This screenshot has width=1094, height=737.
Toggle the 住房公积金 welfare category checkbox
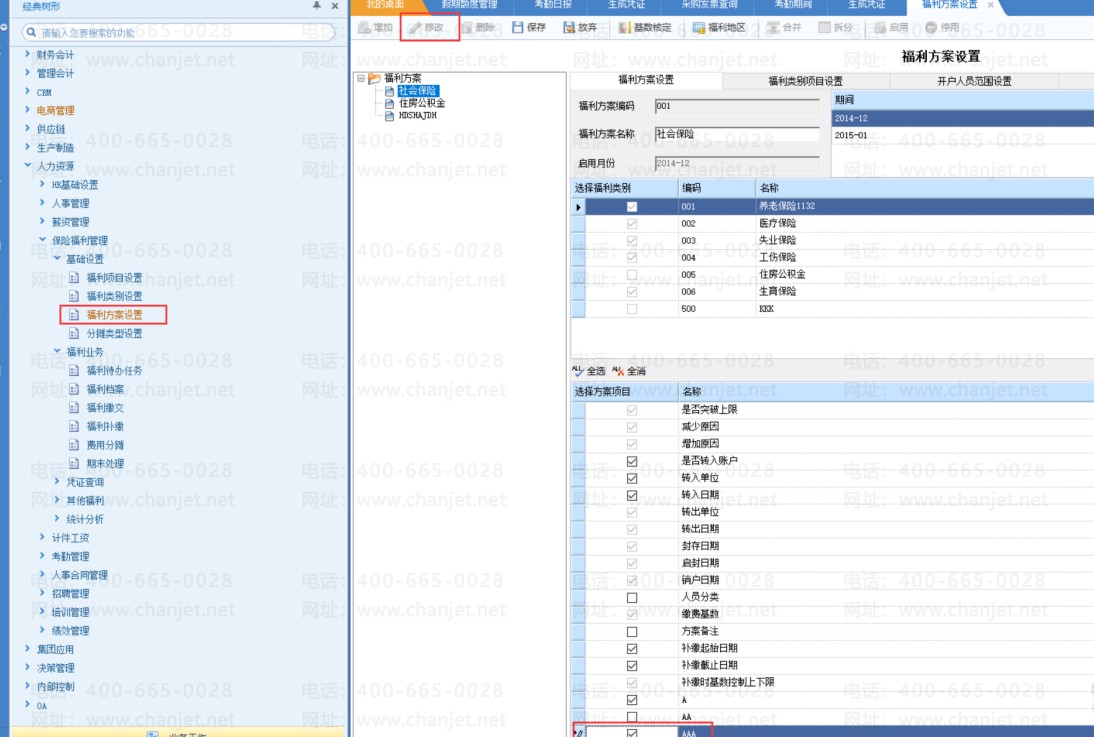(631, 275)
